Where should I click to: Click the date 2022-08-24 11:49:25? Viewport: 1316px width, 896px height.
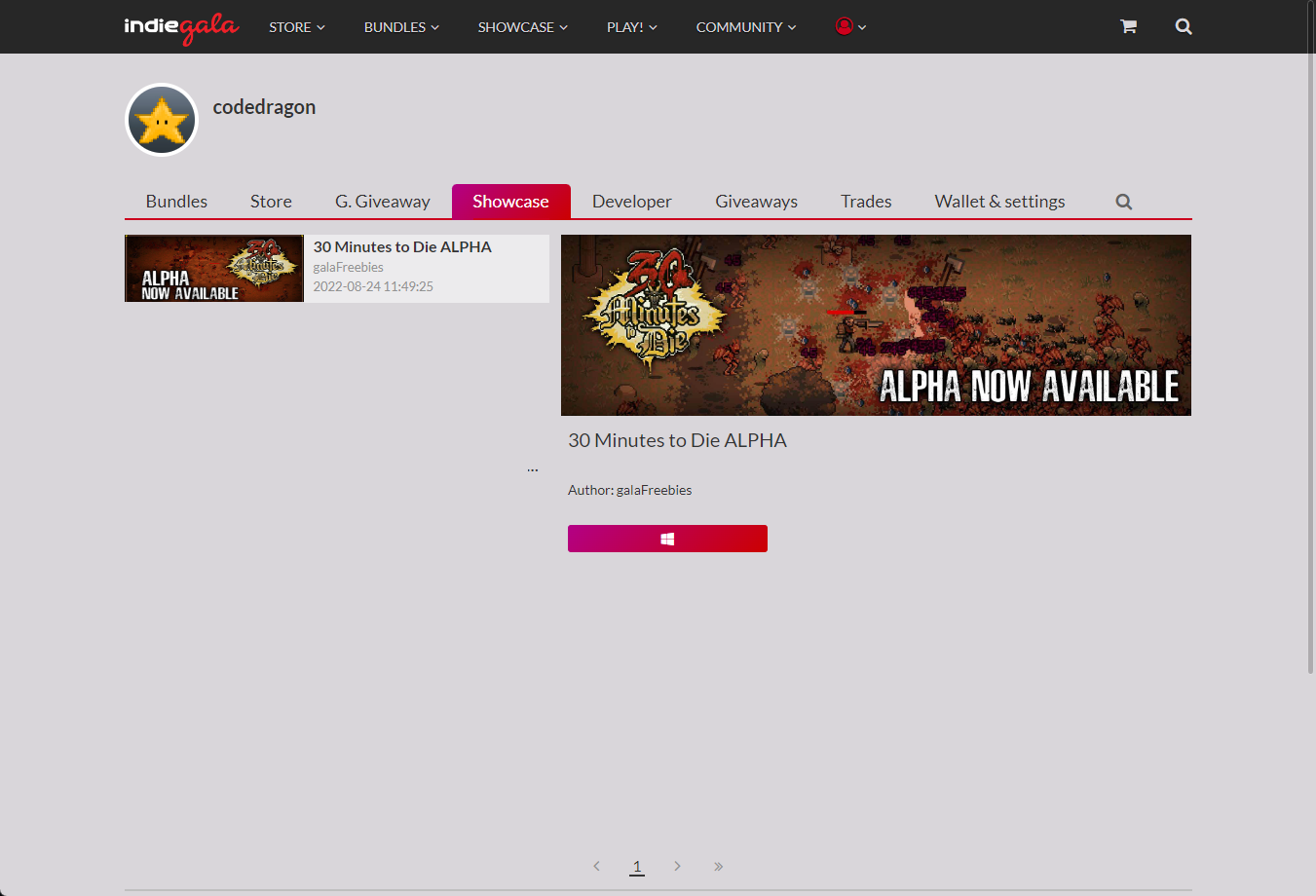coord(373,286)
